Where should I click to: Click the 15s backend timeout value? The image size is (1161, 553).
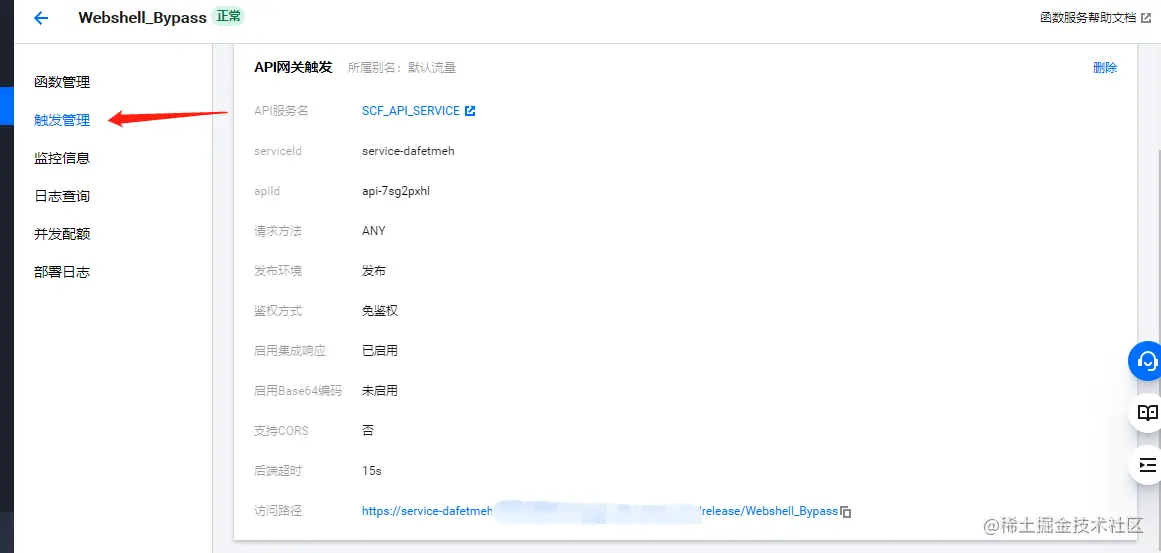372,471
